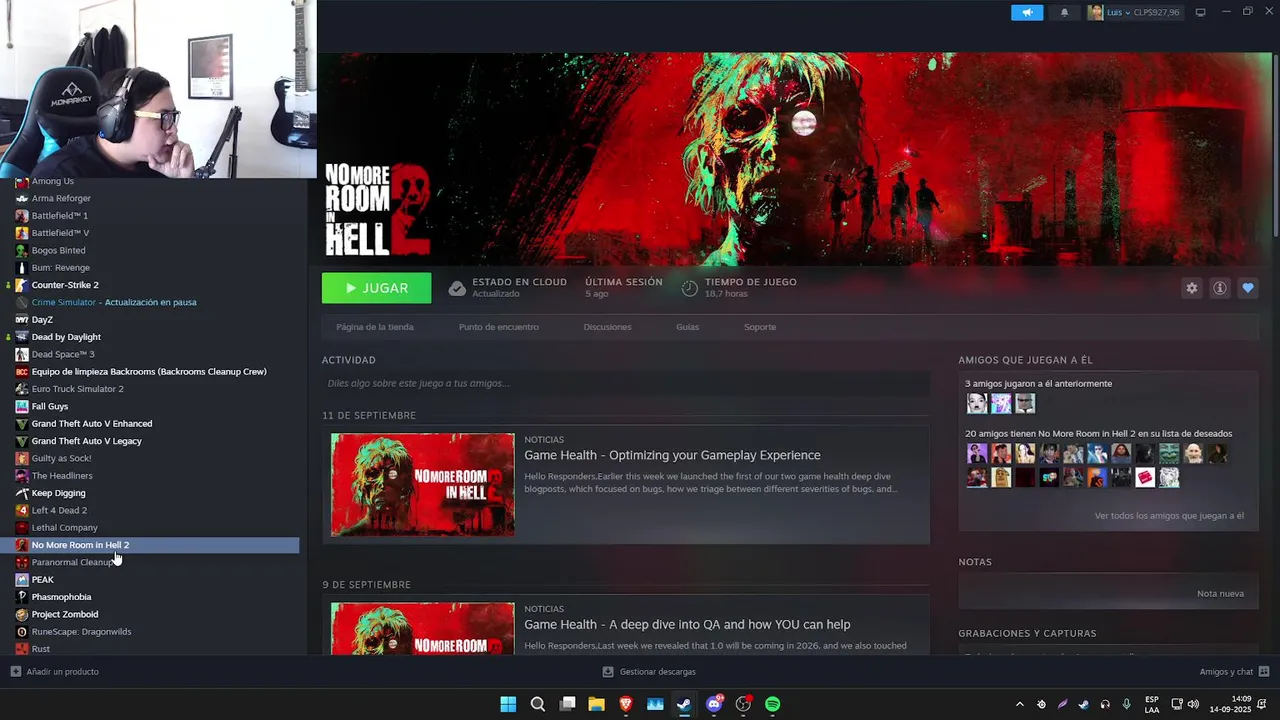Select Battlefield™ 1 in the library
This screenshot has width=1280, height=720.
point(60,215)
